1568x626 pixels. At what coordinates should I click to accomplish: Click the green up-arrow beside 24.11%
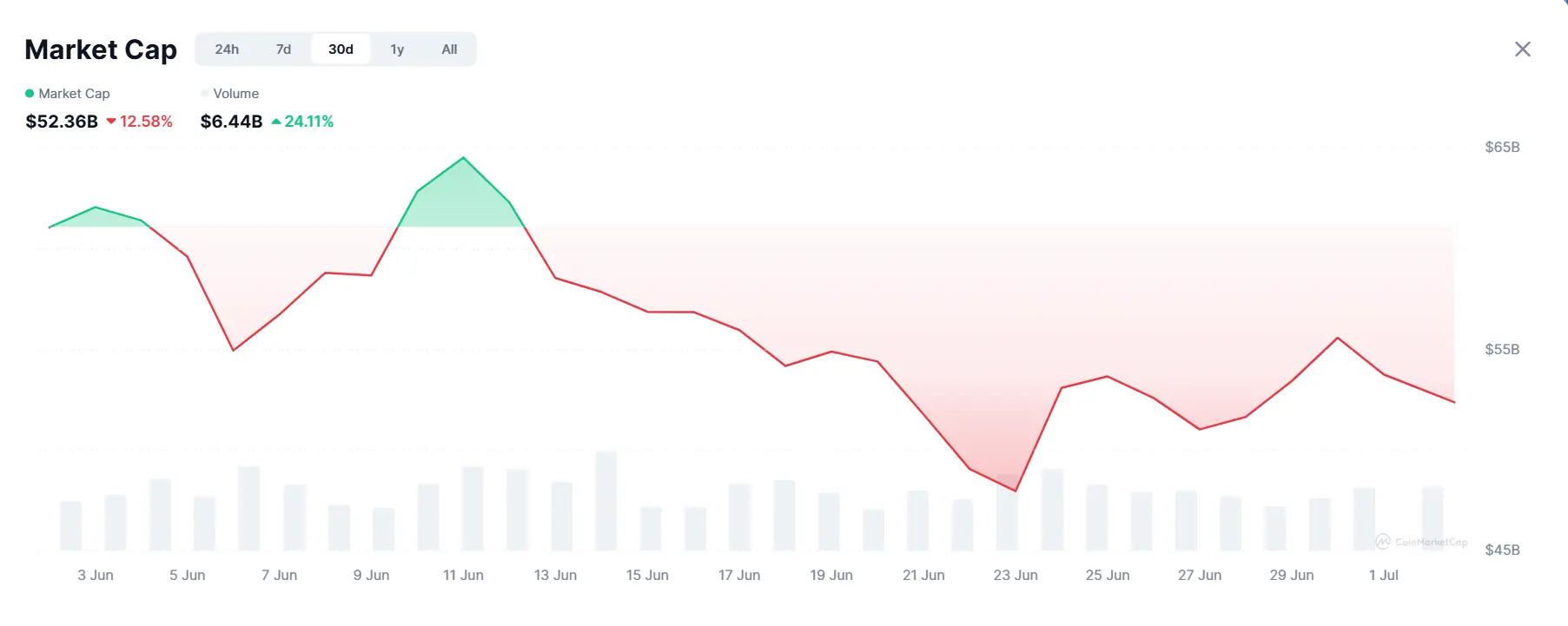[275, 121]
